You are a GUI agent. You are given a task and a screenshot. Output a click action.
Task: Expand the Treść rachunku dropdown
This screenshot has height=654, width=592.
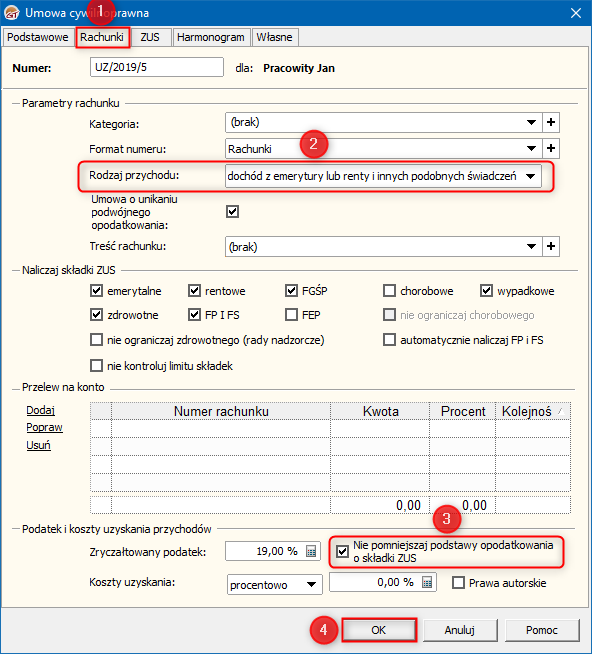tap(531, 246)
